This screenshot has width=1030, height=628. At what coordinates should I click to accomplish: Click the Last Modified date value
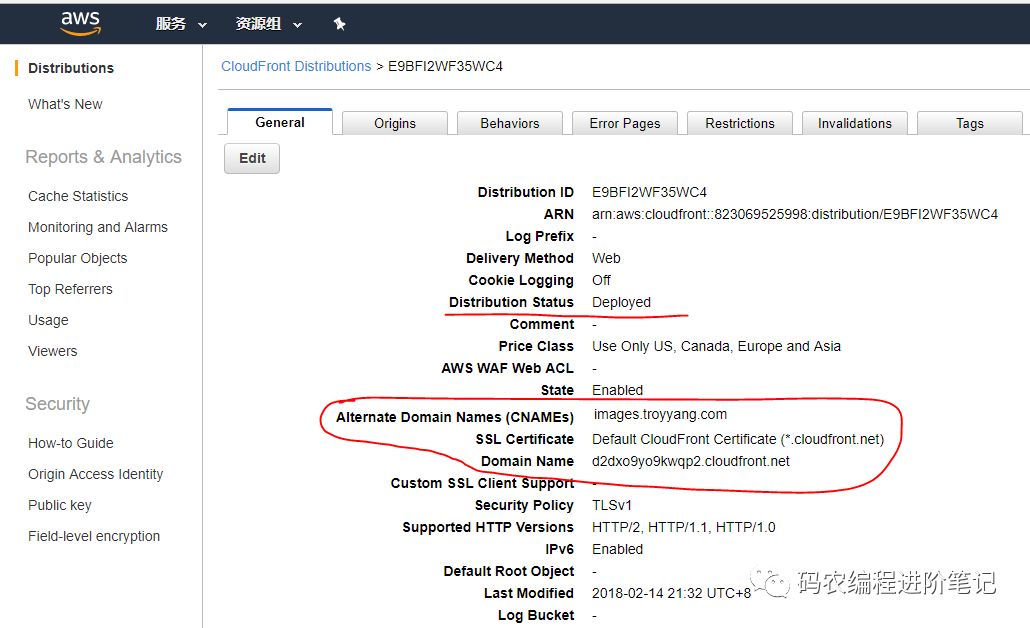coord(671,593)
